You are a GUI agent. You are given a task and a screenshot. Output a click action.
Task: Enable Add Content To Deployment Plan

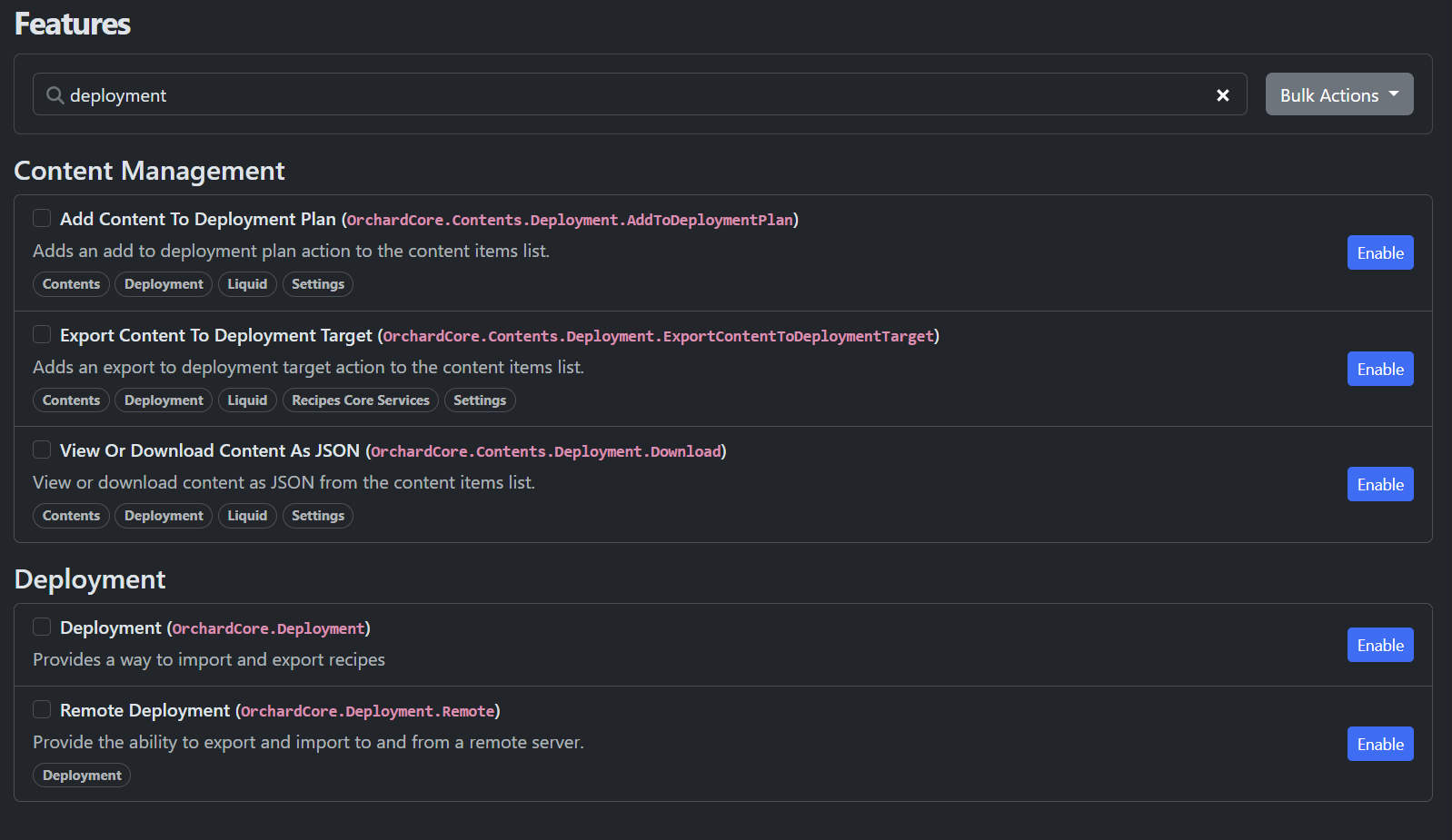point(1380,252)
